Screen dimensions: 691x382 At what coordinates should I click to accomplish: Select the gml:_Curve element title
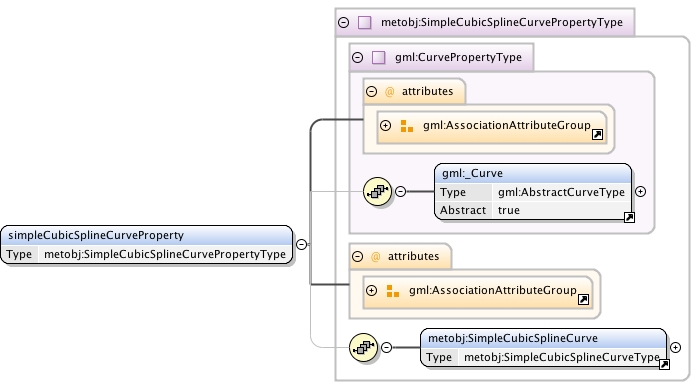[472, 173]
